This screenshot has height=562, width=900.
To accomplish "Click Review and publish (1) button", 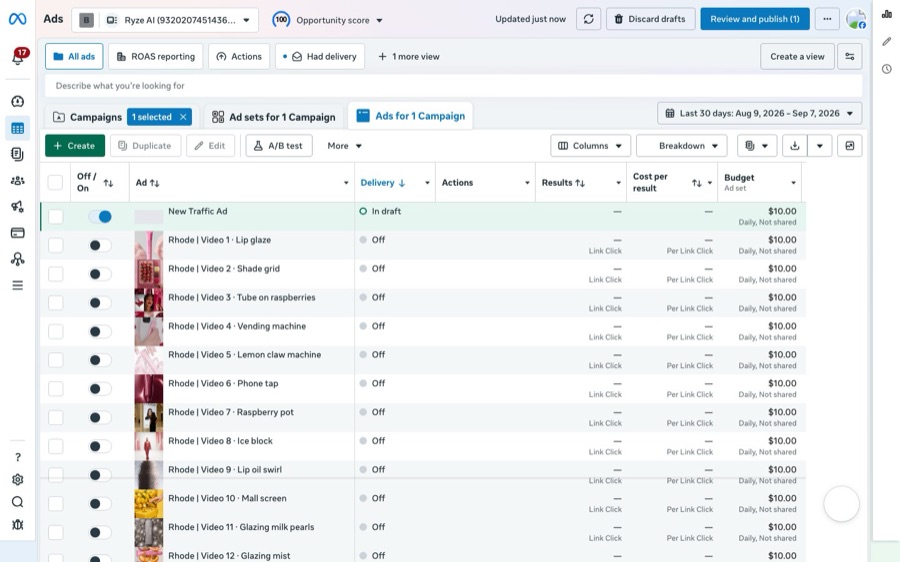I will [755, 19].
